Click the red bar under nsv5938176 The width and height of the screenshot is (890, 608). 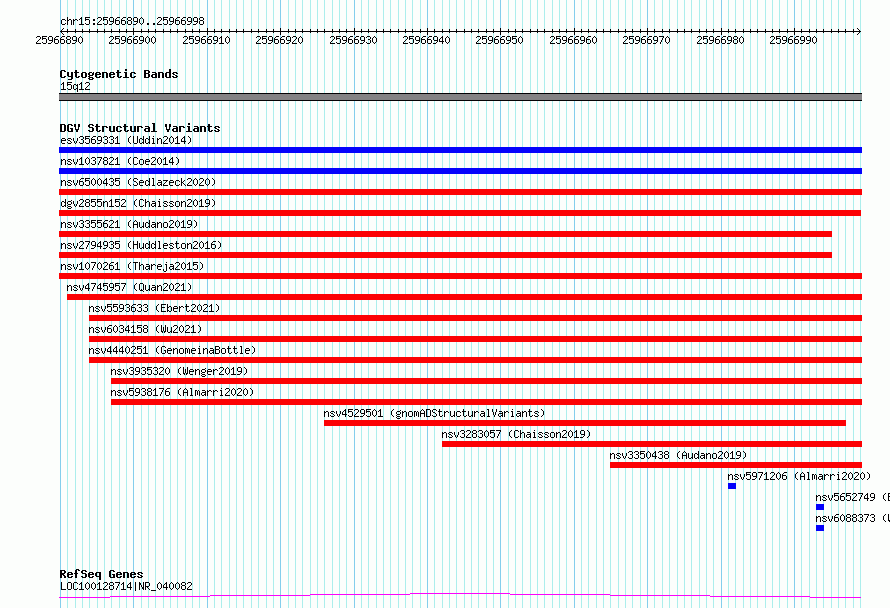pyautogui.click(x=486, y=402)
